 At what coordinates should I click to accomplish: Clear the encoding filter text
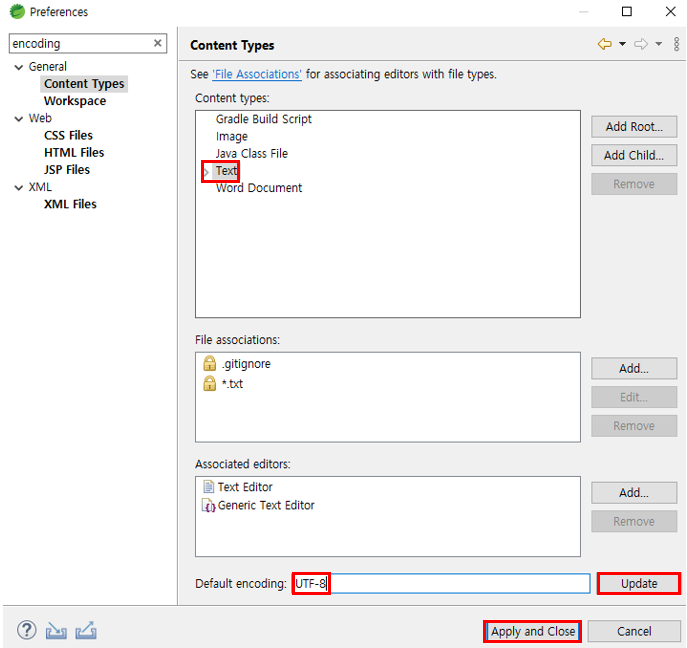[157, 43]
